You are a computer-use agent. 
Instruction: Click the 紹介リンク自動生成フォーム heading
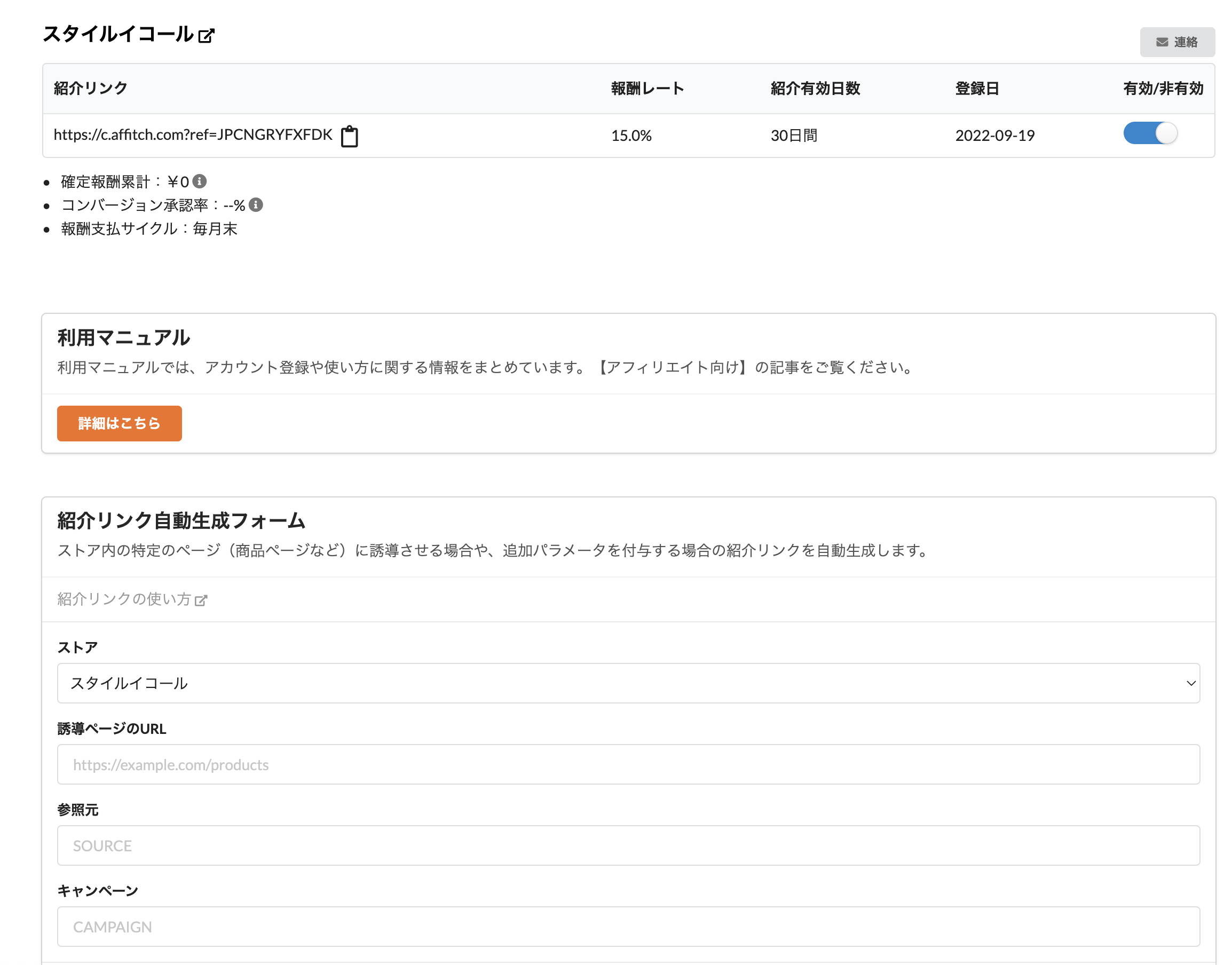[x=181, y=520]
